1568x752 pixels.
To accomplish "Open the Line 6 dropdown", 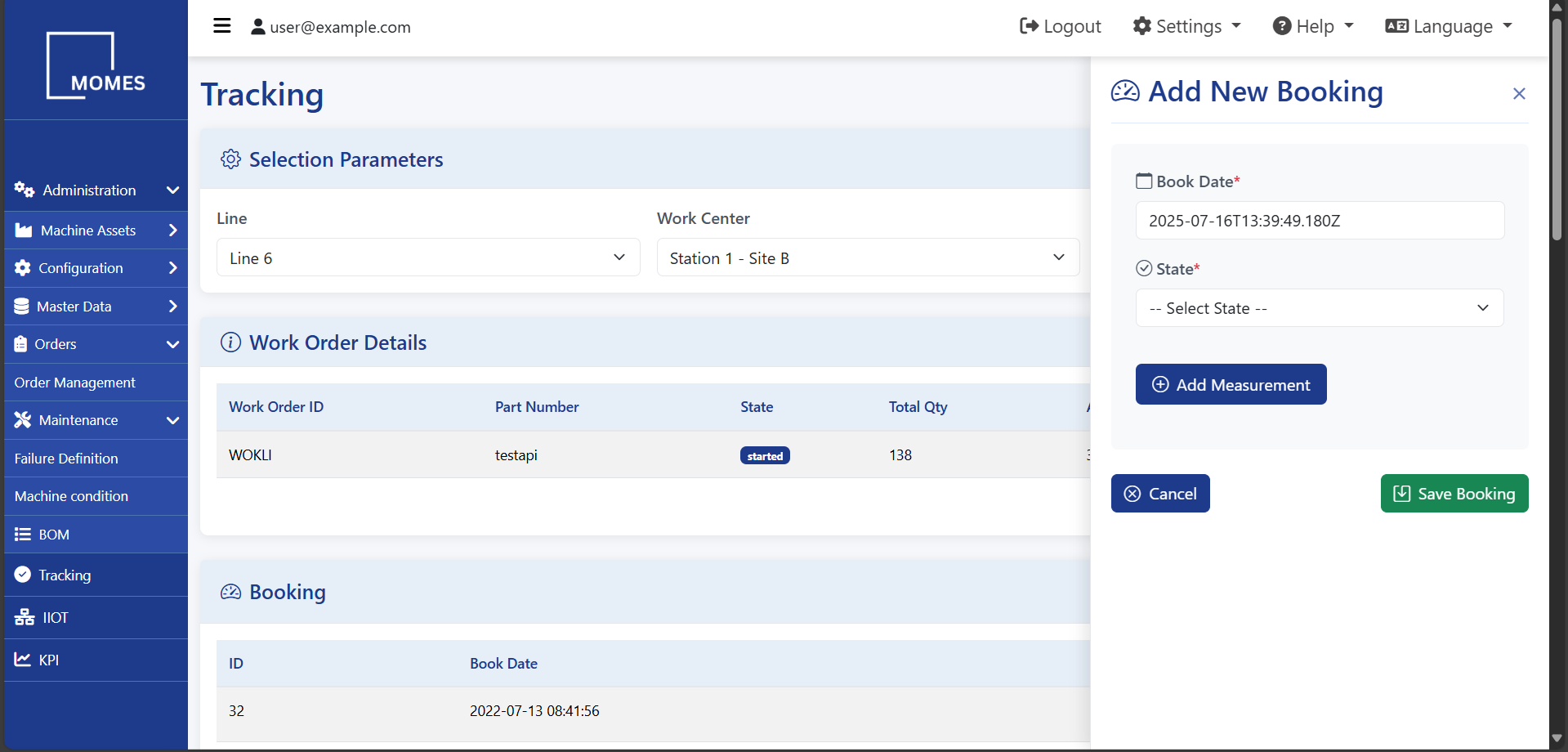I will tap(428, 257).
